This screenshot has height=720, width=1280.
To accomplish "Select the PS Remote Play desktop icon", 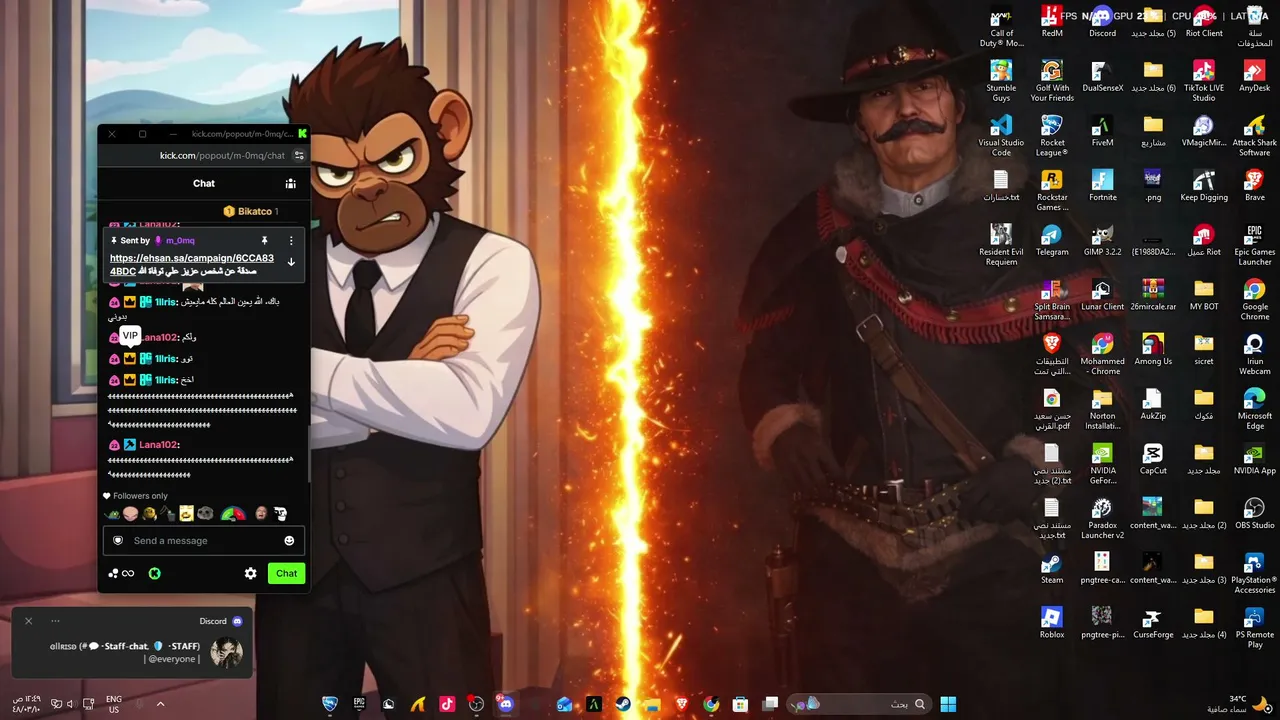I will coord(1255,629).
